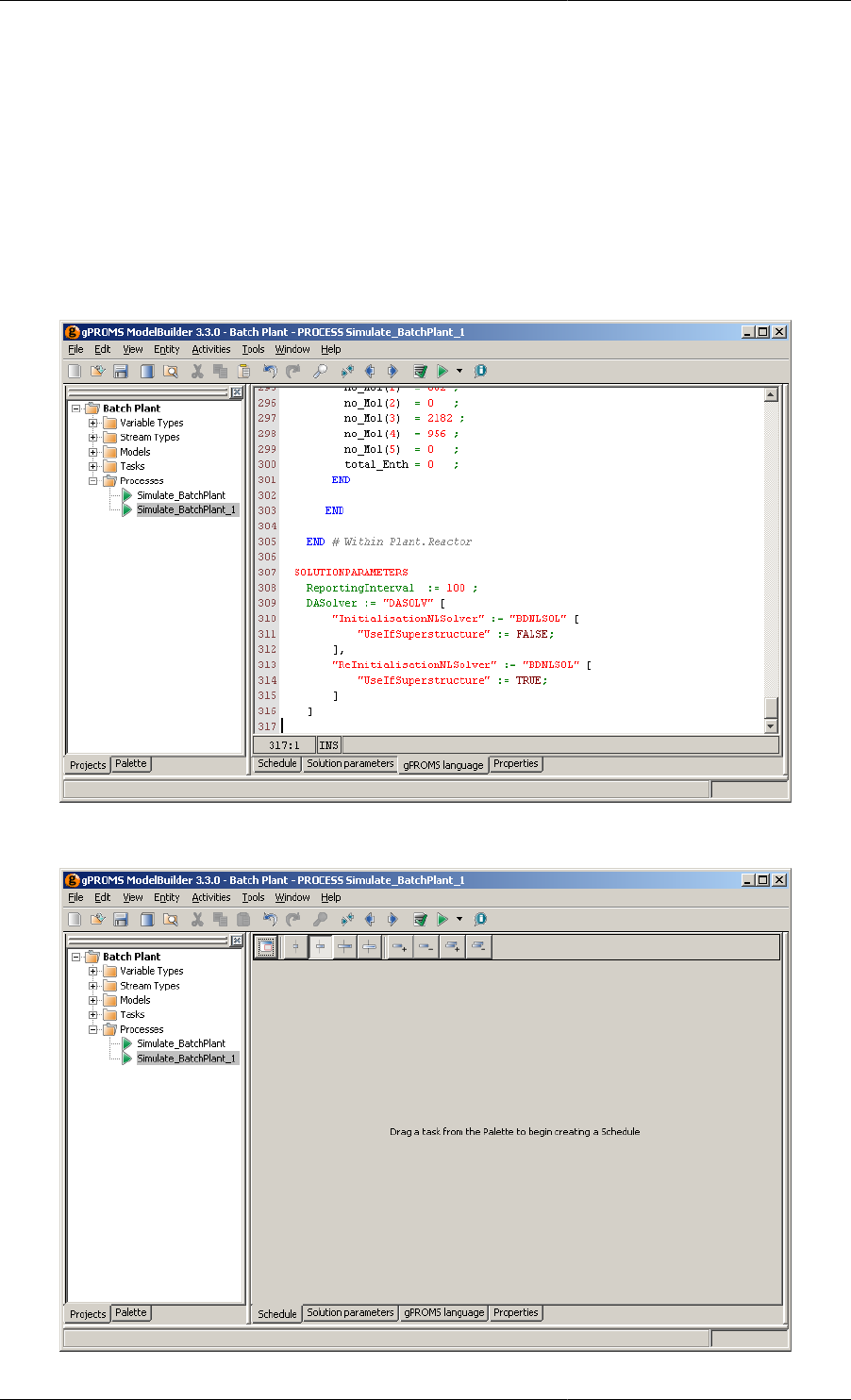Click blue info icon in Schedule window
851x1400 pixels.
coord(480,920)
